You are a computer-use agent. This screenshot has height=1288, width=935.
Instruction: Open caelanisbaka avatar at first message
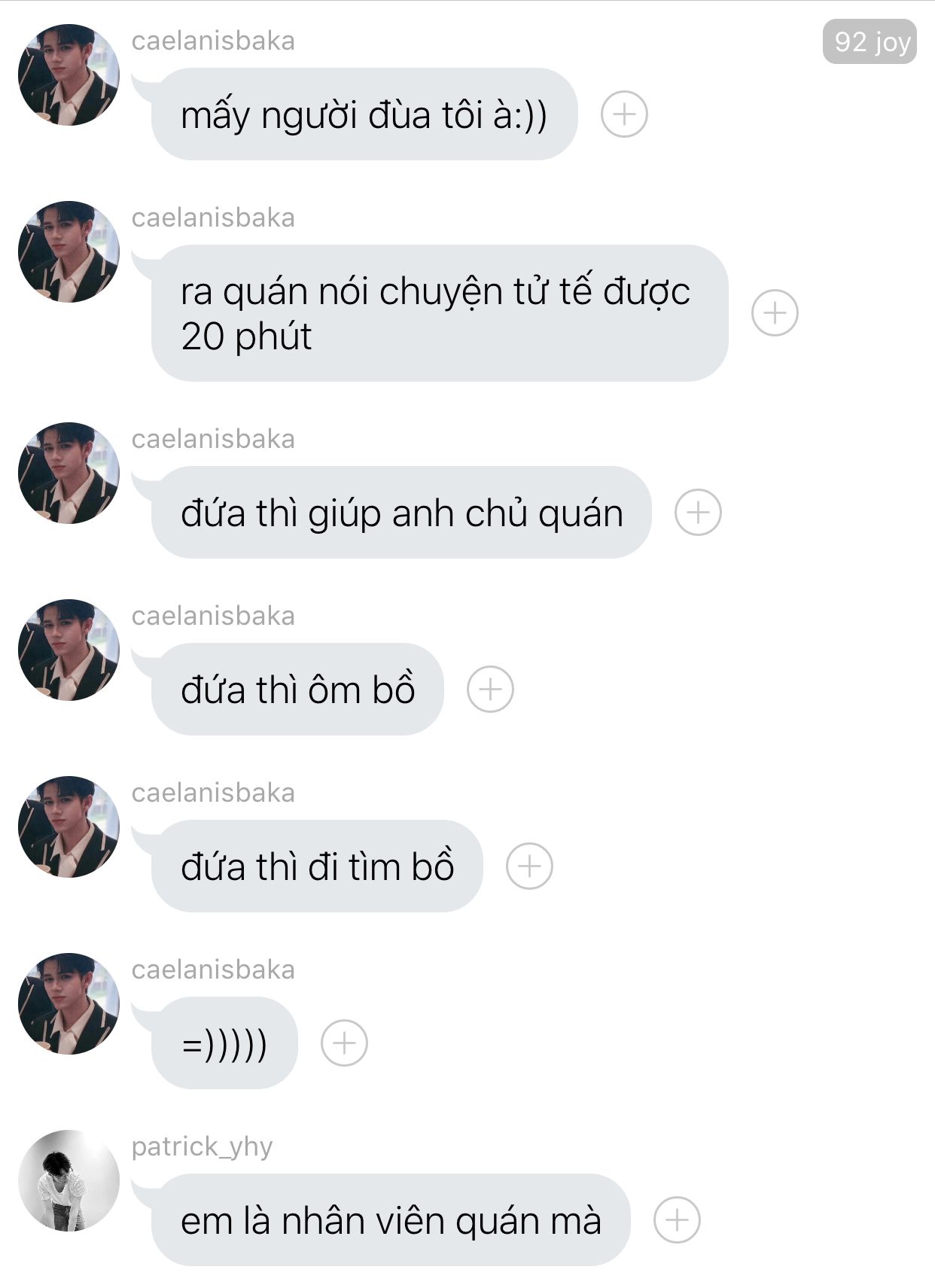69,75
